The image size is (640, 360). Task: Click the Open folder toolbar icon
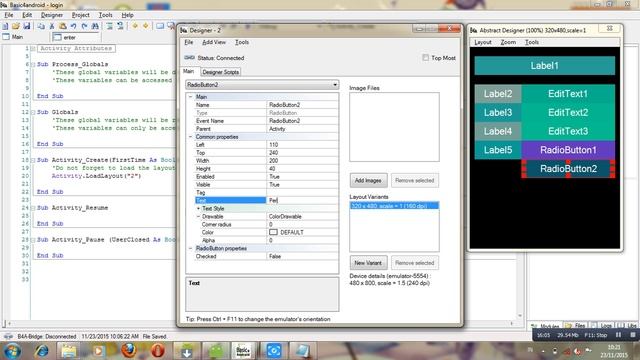tap(16, 26)
